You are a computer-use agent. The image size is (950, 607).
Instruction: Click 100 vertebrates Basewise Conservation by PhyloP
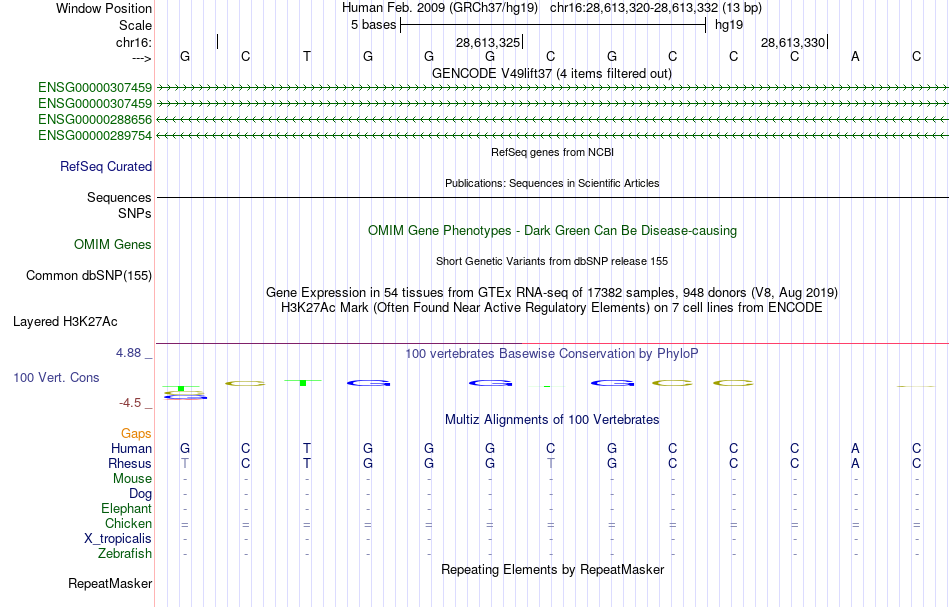[552, 353]
